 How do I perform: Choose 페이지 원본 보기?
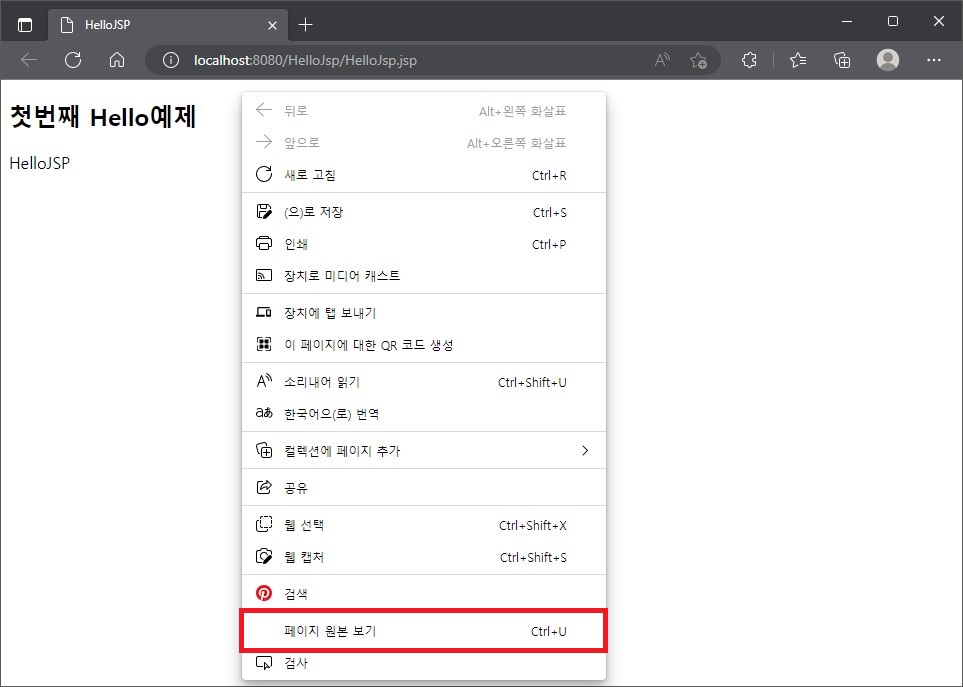[x=424, y=631]
